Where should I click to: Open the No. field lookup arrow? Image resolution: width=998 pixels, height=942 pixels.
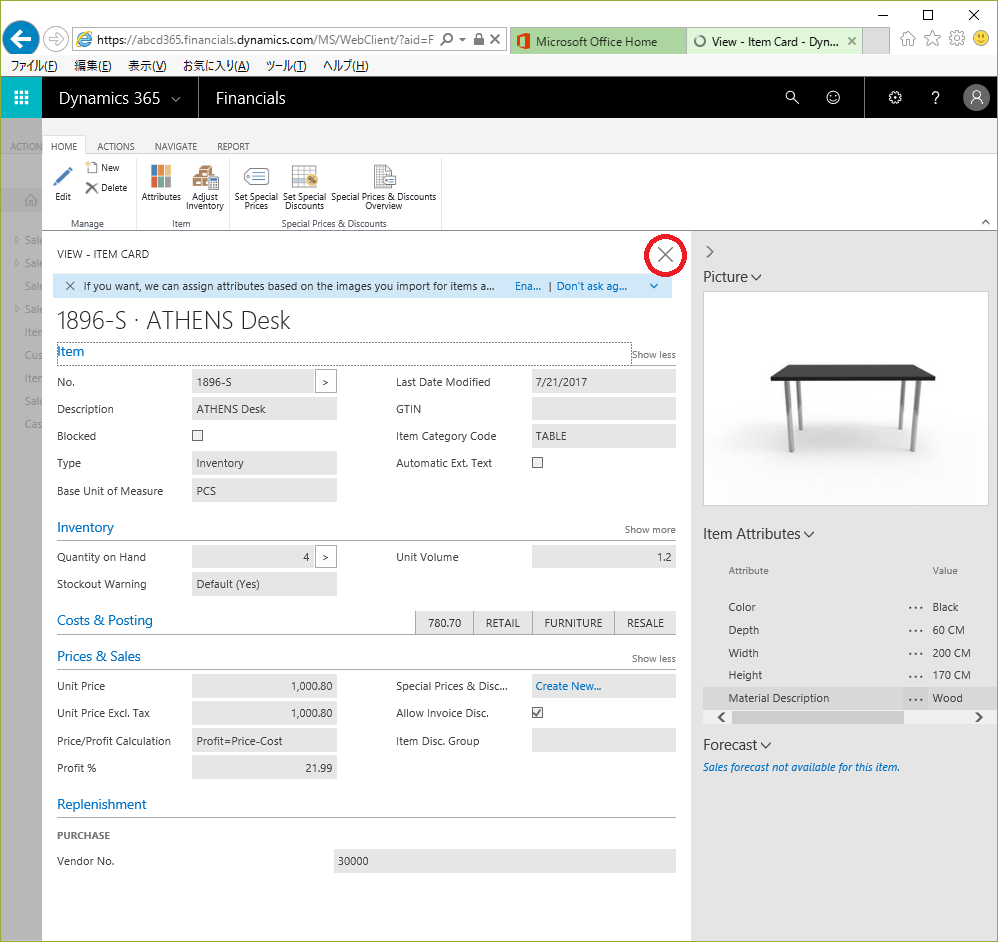325,382
